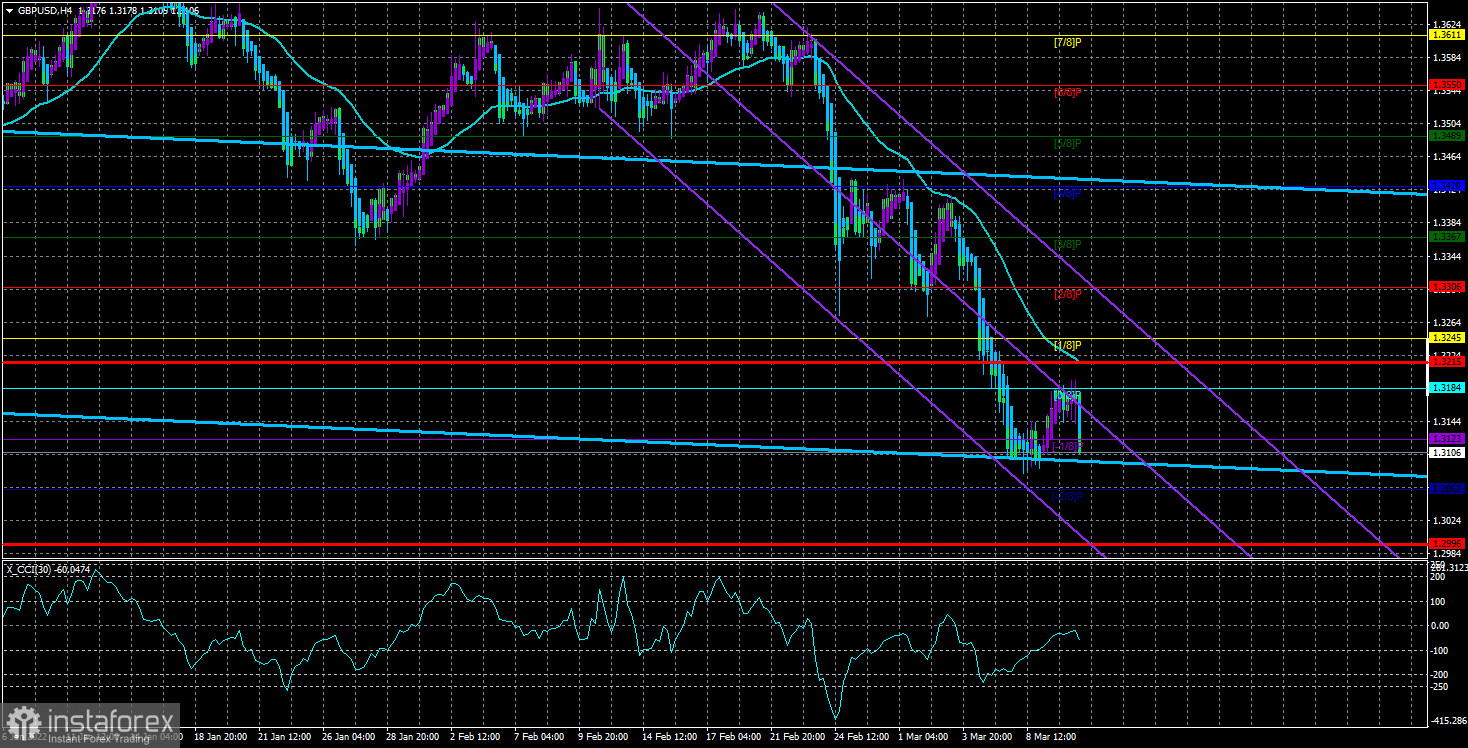Click the 2 Feb 12:00 time label
This screenshot has width=1468, height=748.
pos(475,737)
